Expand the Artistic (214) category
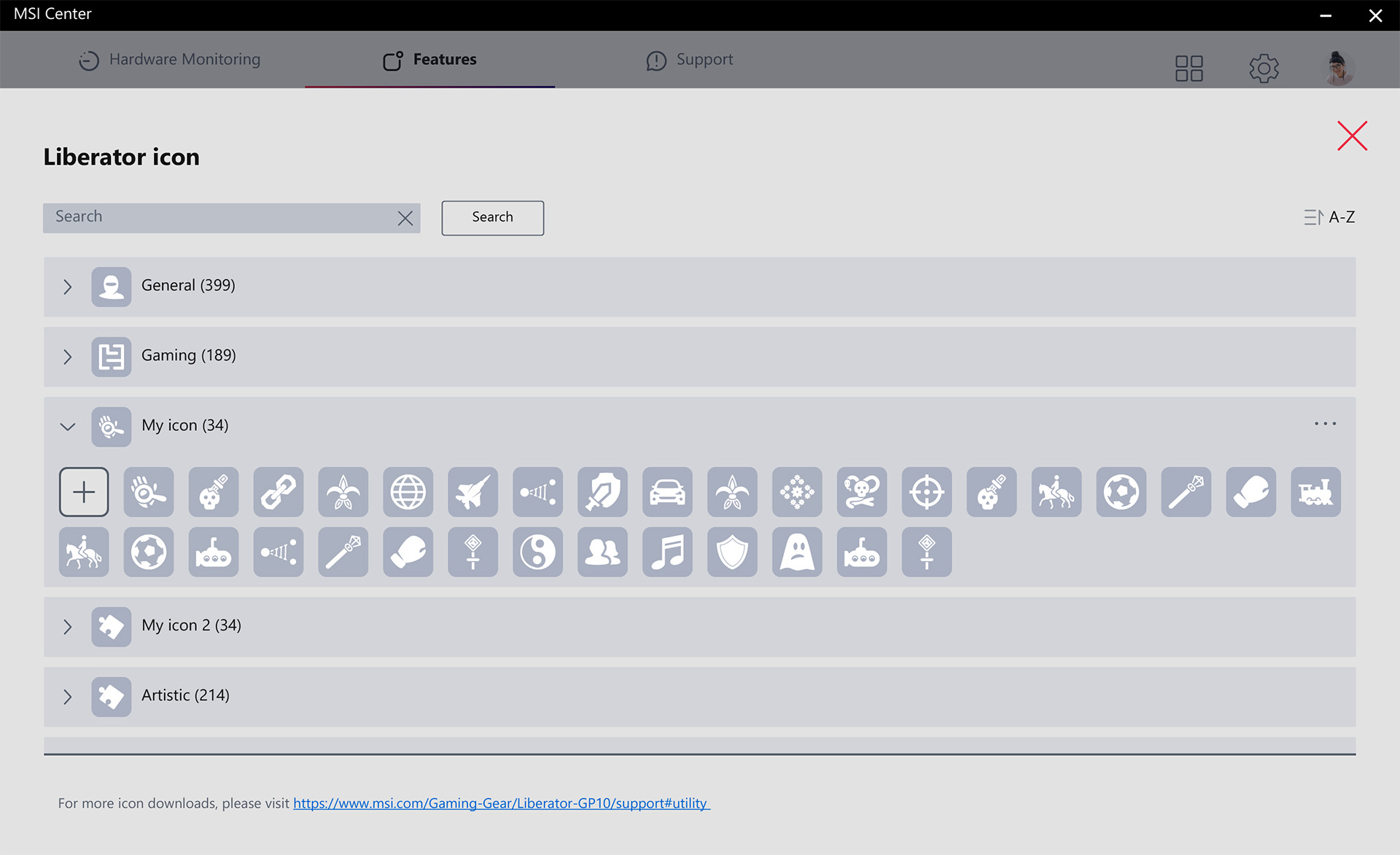This screenshot has height=855, width=1400. [68, 696]
